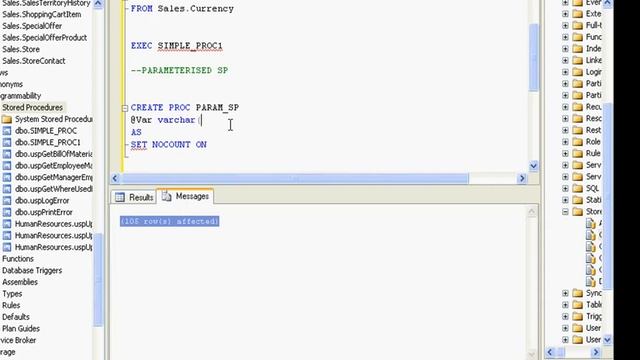Click the dbo.SIMPLE_PROC1 stored procedure icon
This screenshot has width=640, height=360.
tap(7, 142)
